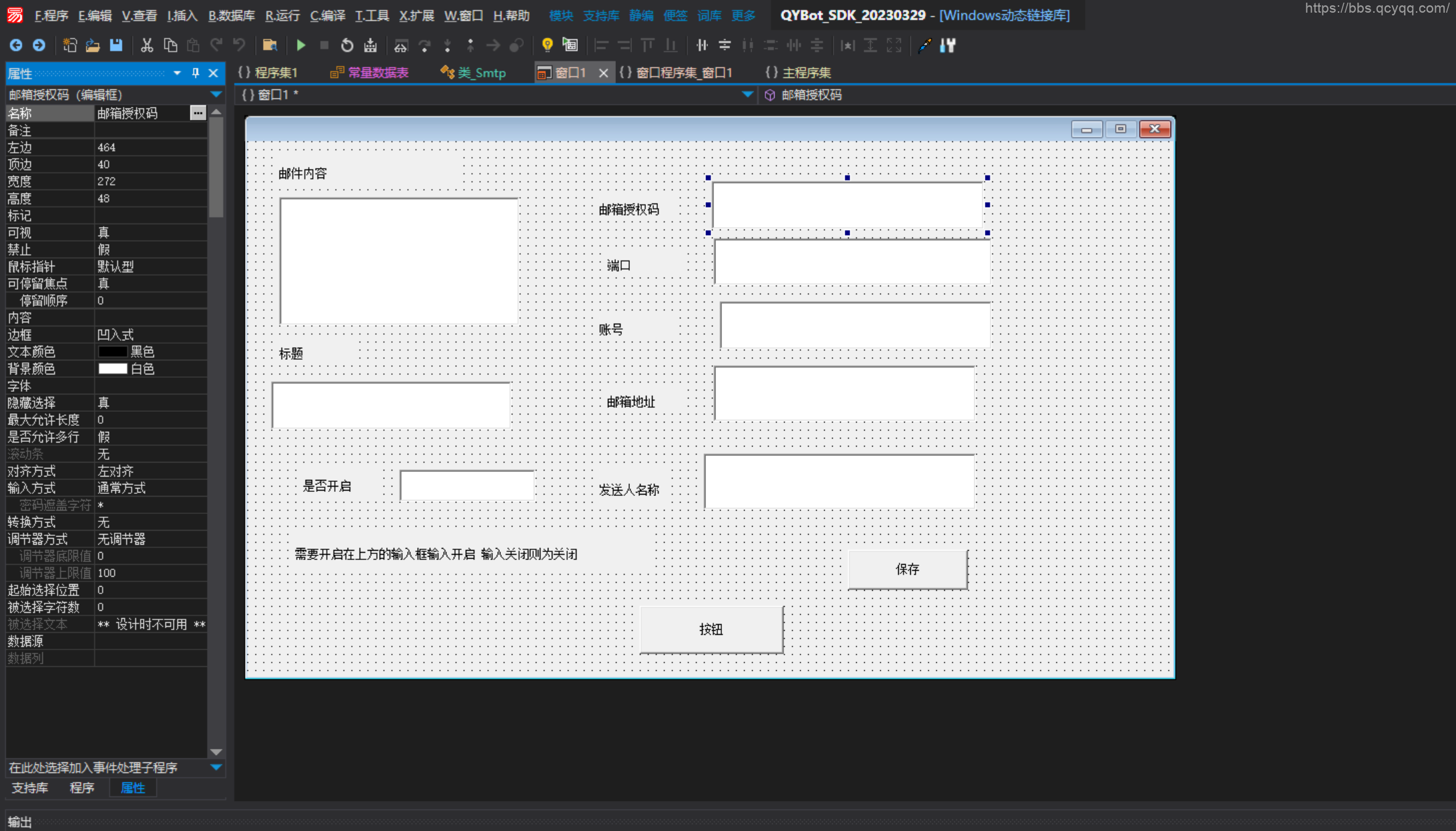Click the 模块 item in top bar
Image resolution: width=1456 pixels, height=831 pixels.
561,15
